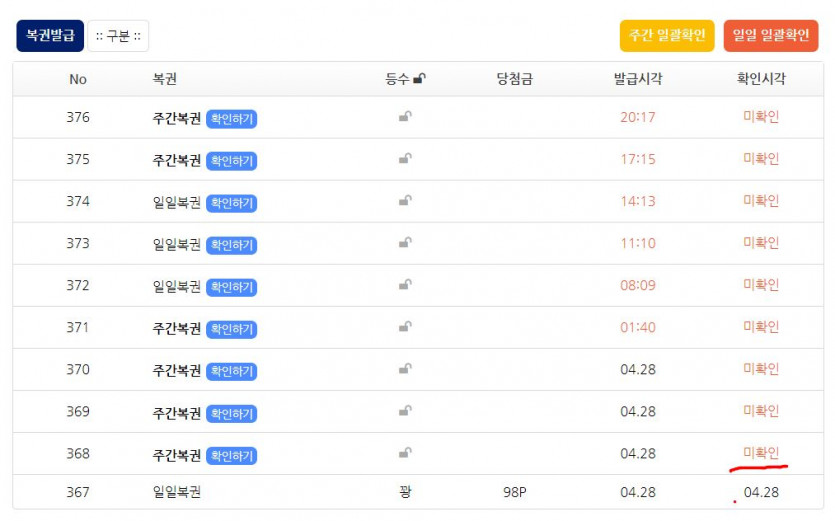The width and height of the screenshot is (835, 521).
Task: Click the lock icon in row 371
Action: click(405, 327)
